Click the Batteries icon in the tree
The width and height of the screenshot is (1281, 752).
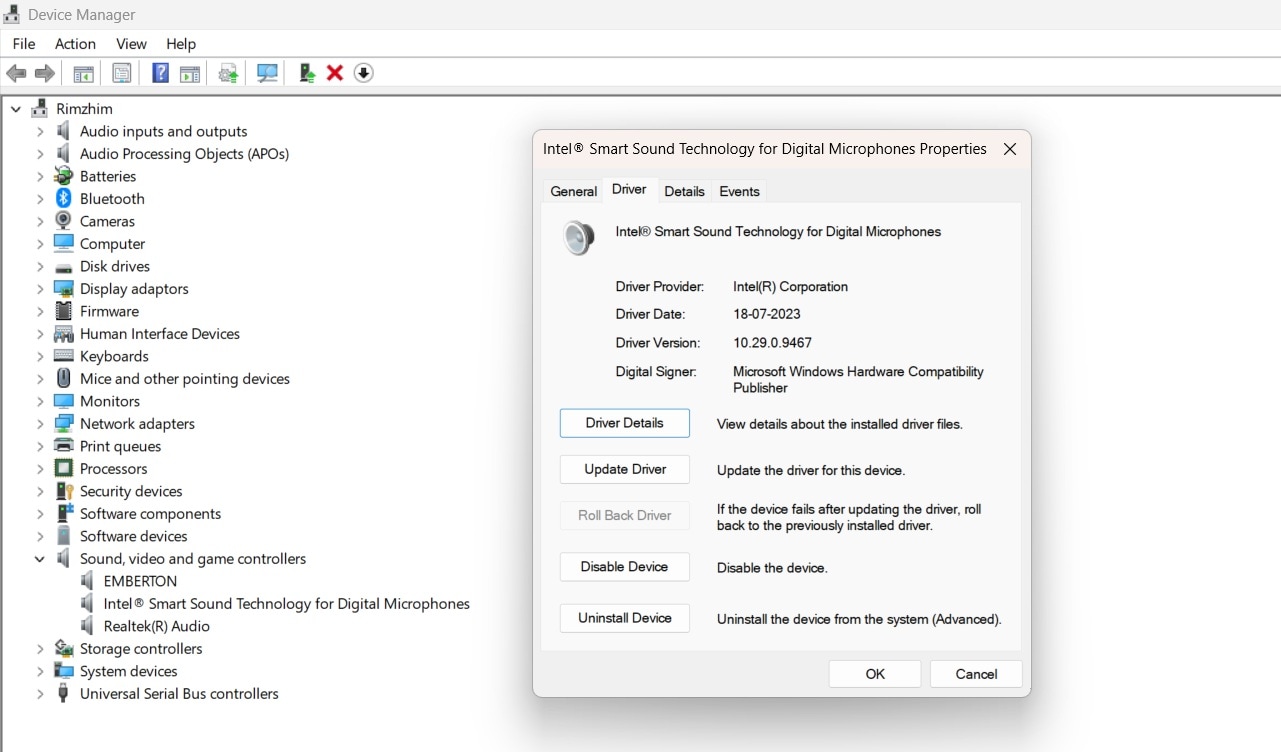tap(64, 176)
